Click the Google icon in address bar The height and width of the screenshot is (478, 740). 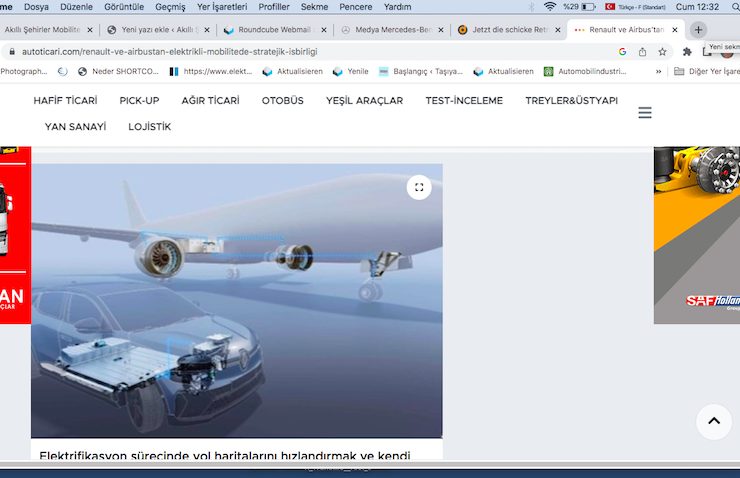coord(622,51)
